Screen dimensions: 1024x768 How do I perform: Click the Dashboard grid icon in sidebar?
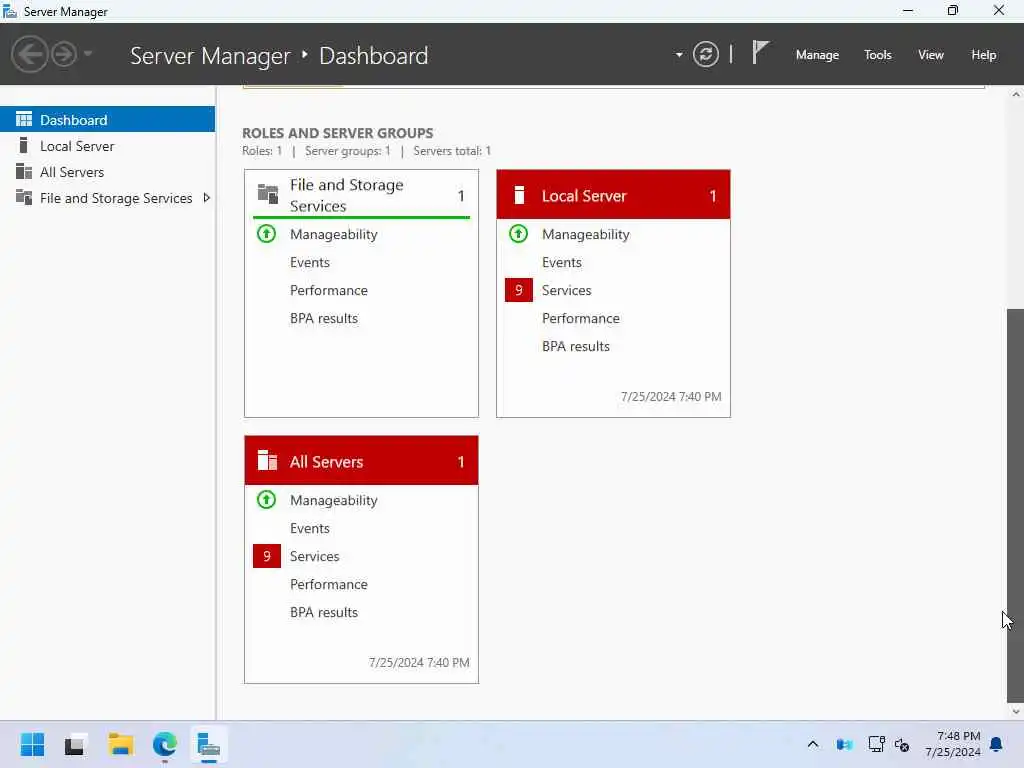[24, 119]
